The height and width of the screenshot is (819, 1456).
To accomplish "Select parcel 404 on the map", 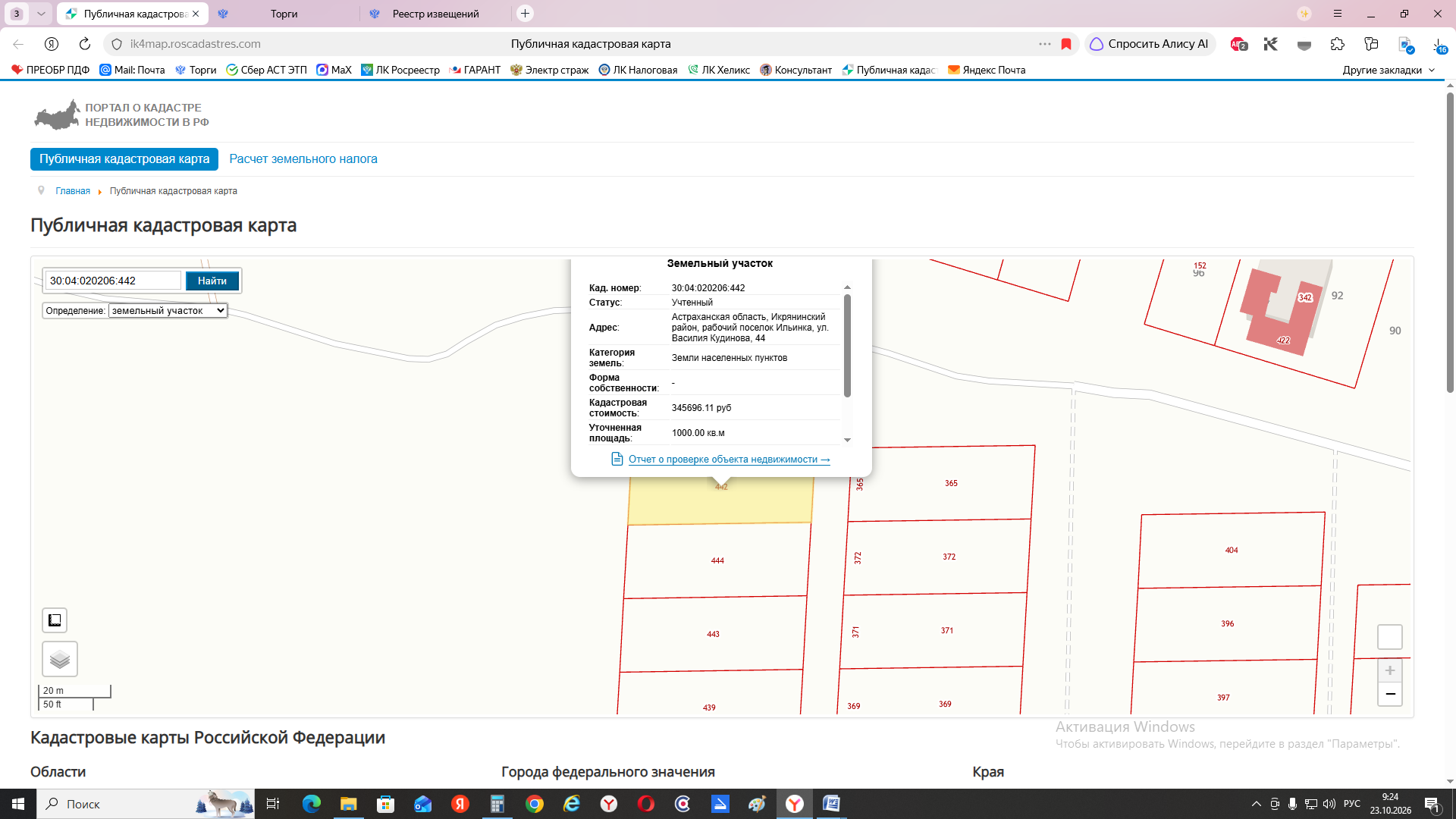I will (1232, 550).
